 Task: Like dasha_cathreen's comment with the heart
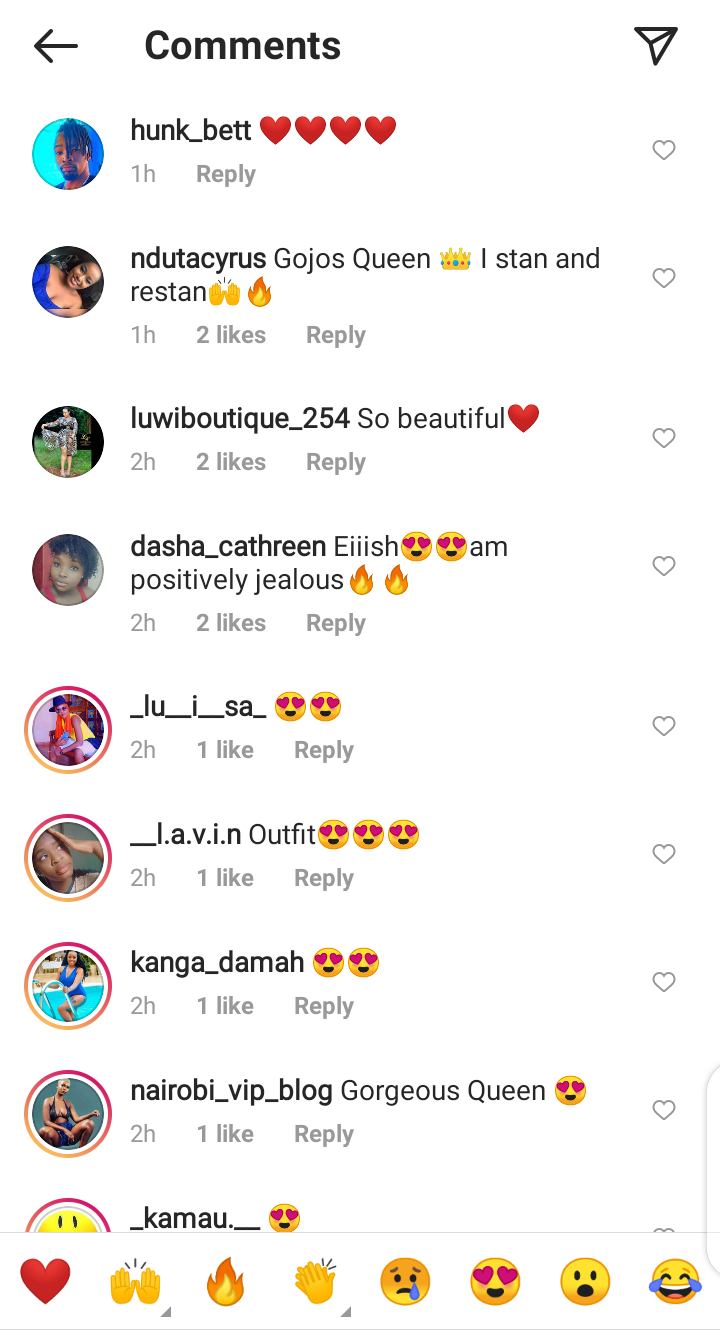664,566
